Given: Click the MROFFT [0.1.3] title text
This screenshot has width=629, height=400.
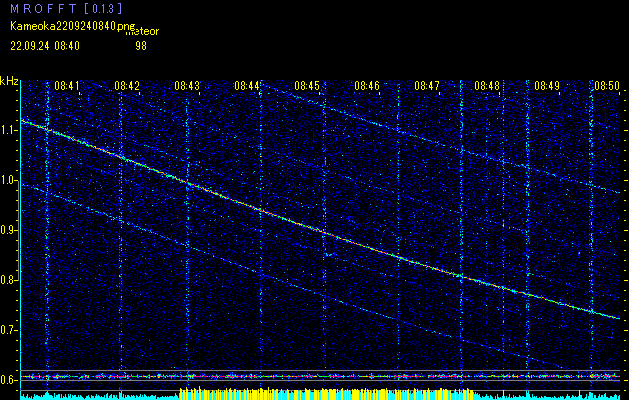Looking at the screenshot, I should pos(66,8).
